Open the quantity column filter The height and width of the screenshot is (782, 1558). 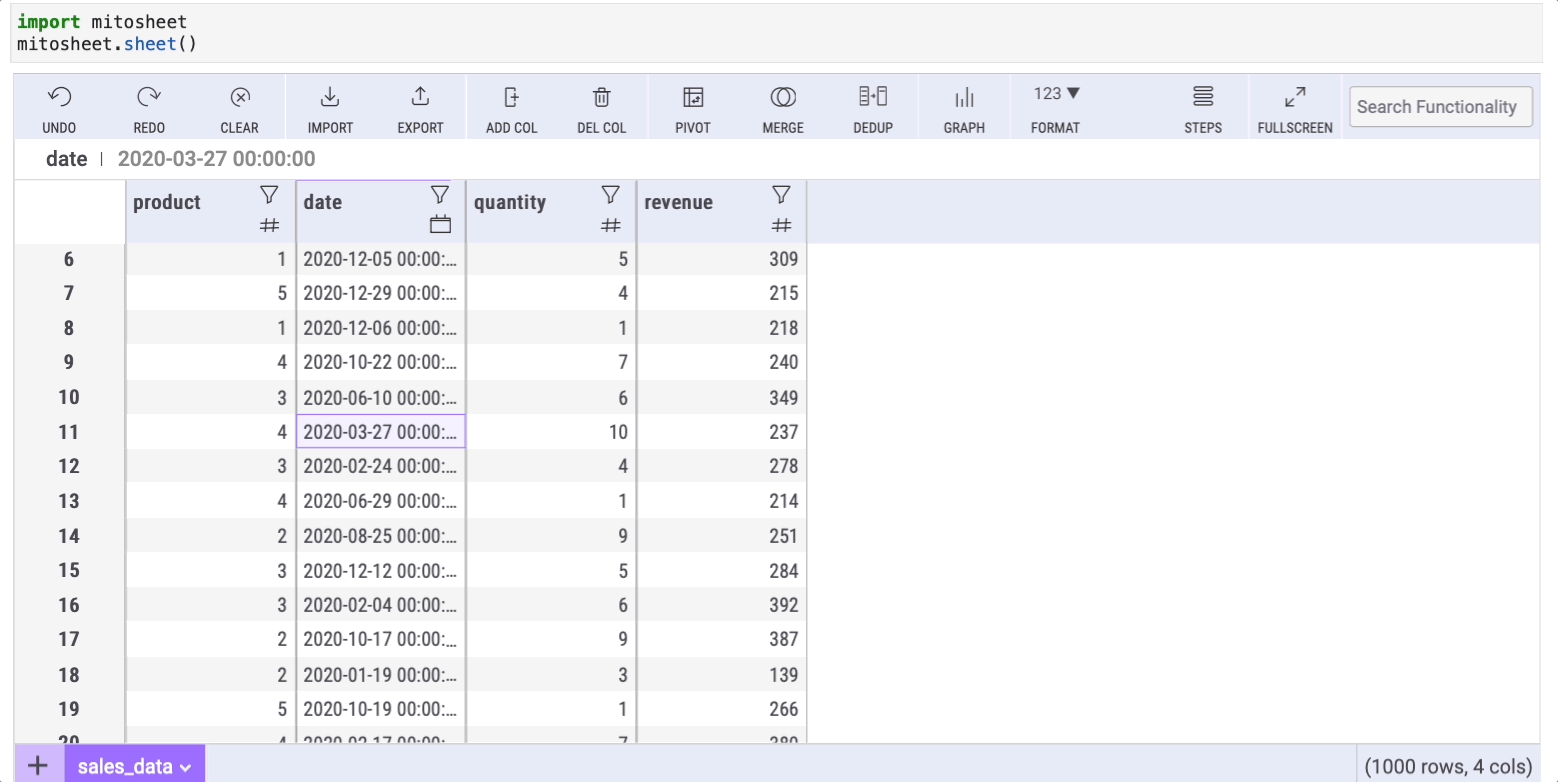coord(611,194)
